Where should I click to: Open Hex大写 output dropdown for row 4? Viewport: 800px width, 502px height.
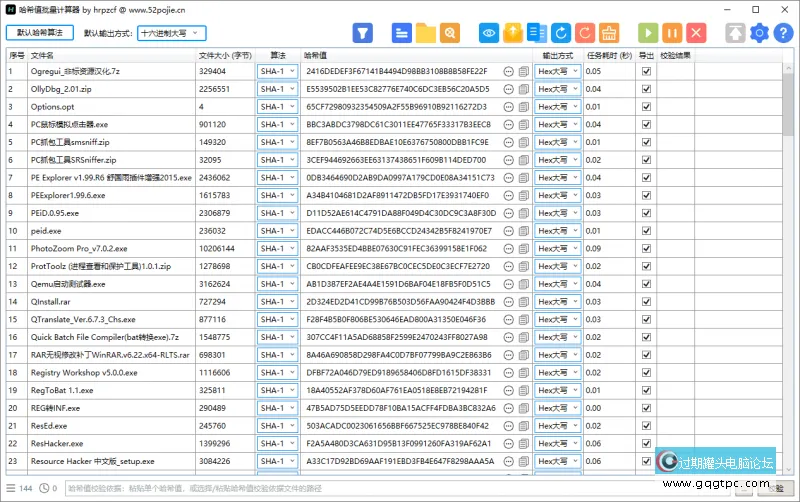pos(558,124)
